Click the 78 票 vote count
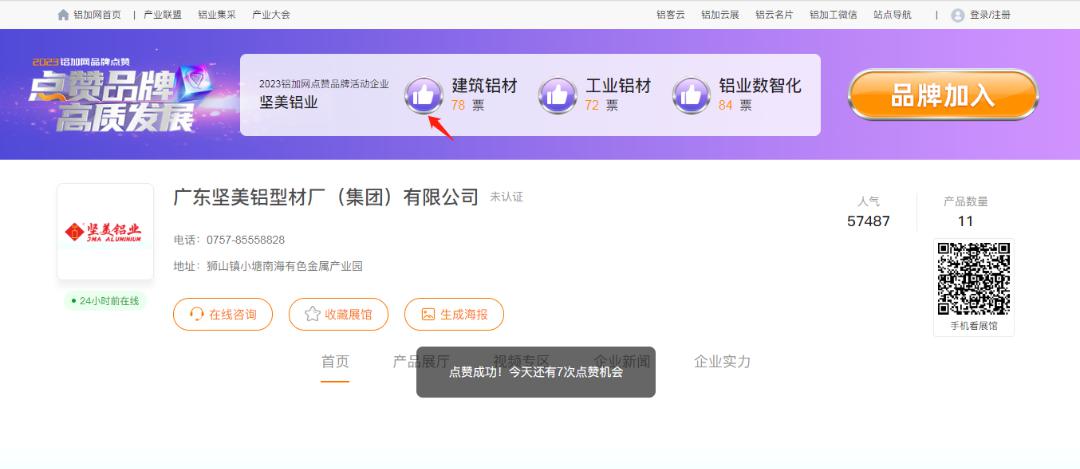1080x469 pixels. coord(468,105)
